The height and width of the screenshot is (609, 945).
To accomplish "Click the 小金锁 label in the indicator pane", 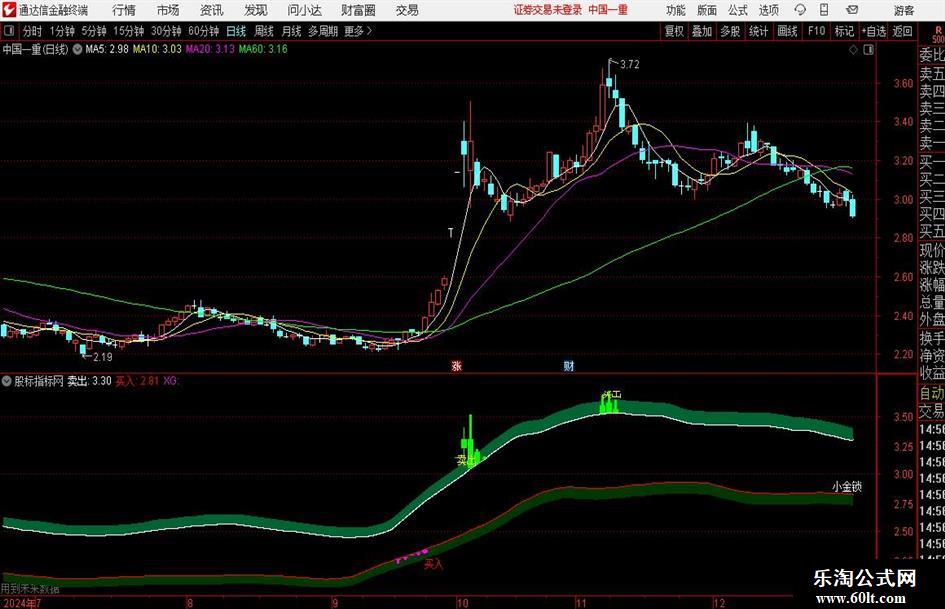I will tap(847, 486).
